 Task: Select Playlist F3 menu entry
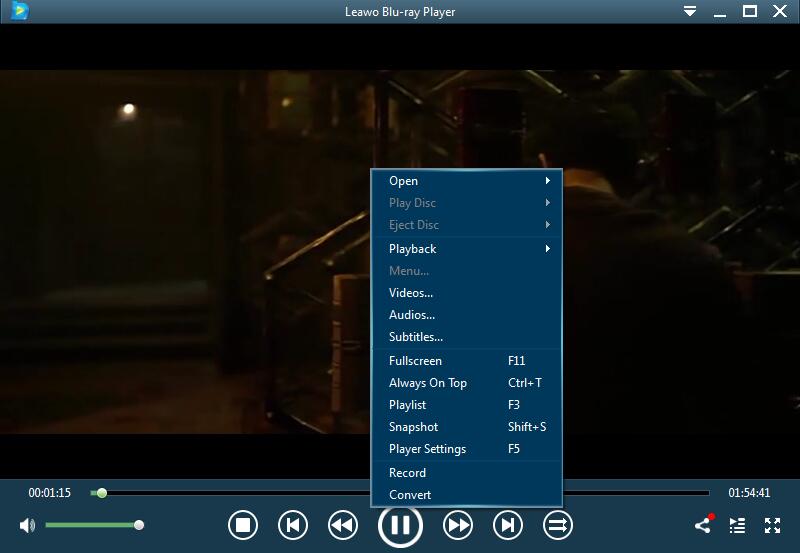(467, 405)
